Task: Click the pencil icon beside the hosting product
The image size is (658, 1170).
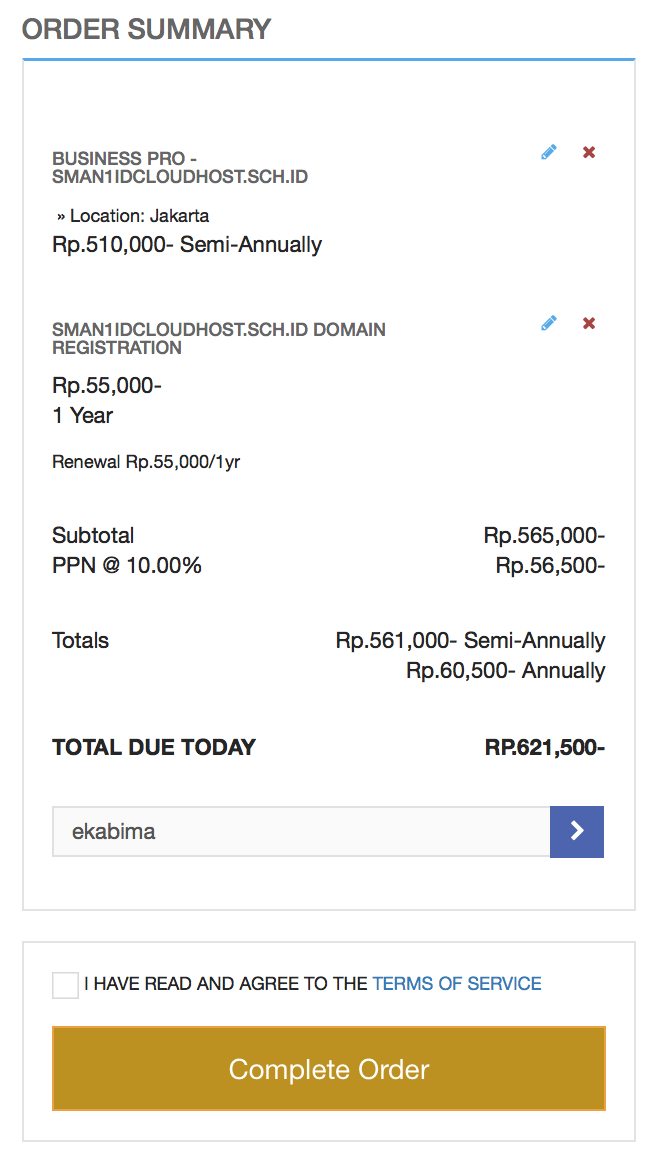Action: coord(547,152)
